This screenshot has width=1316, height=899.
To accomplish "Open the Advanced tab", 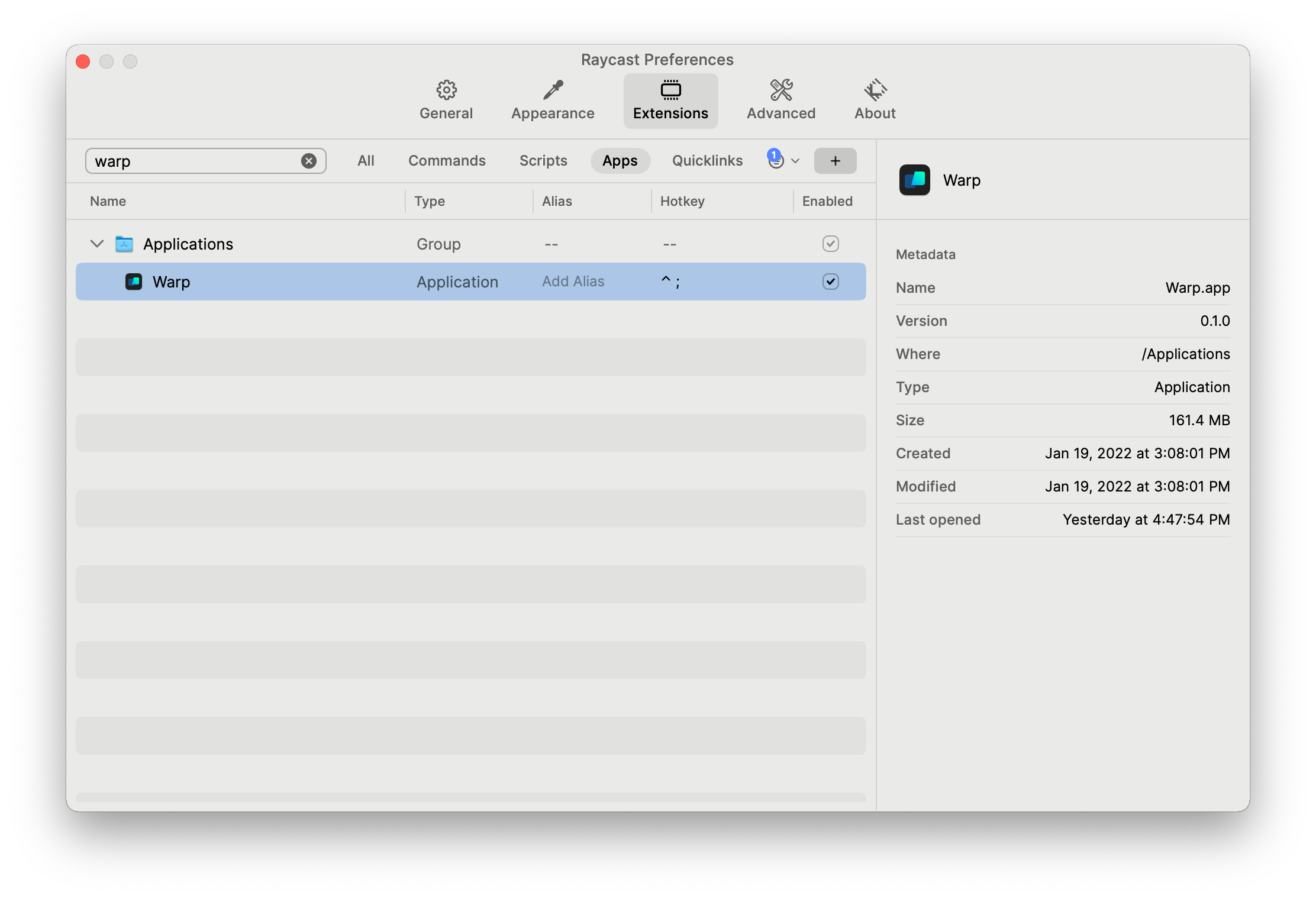I will point(780,101).
